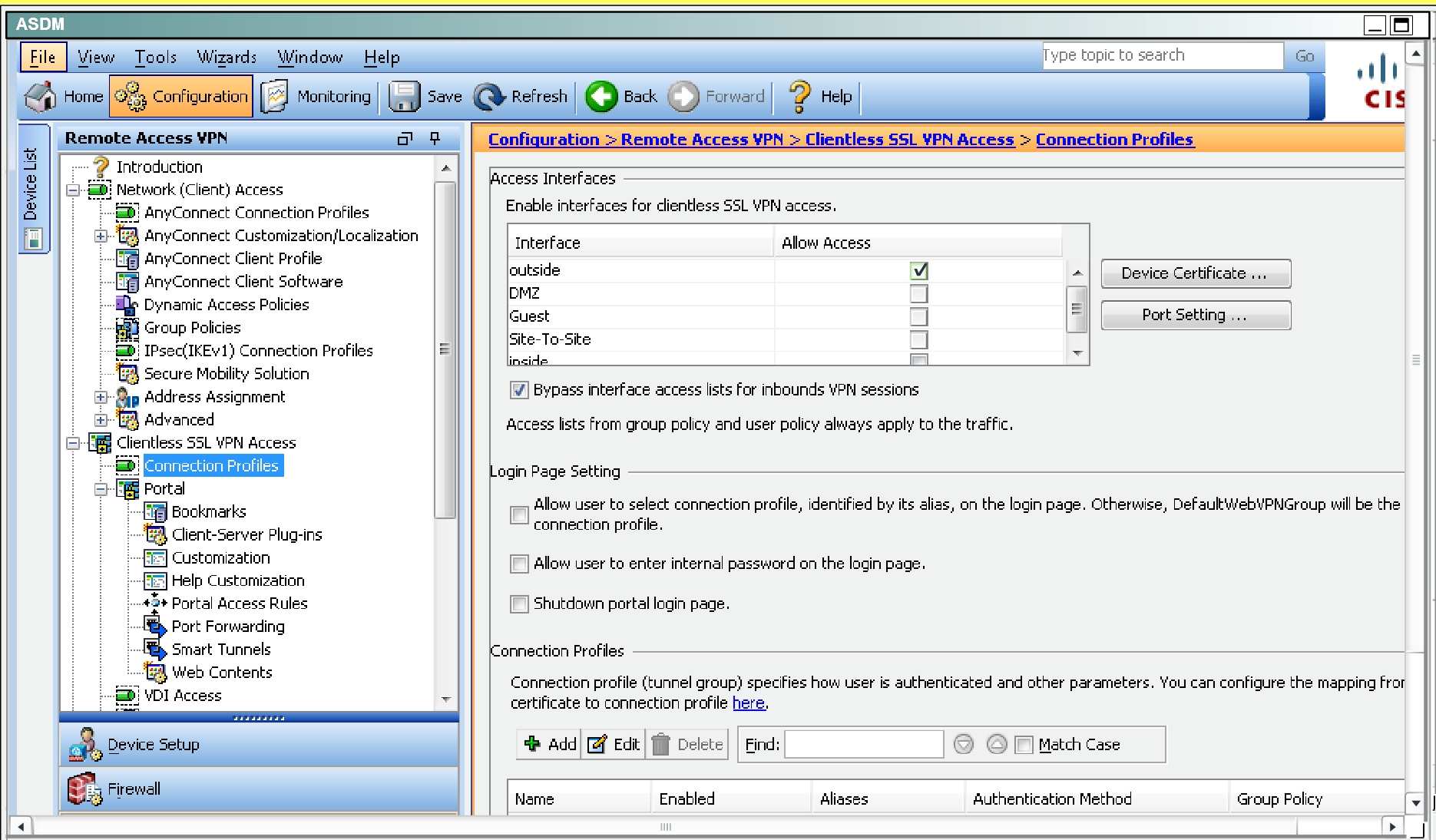
Task: Click the Find text field
Action: click(x=864, y=744)
